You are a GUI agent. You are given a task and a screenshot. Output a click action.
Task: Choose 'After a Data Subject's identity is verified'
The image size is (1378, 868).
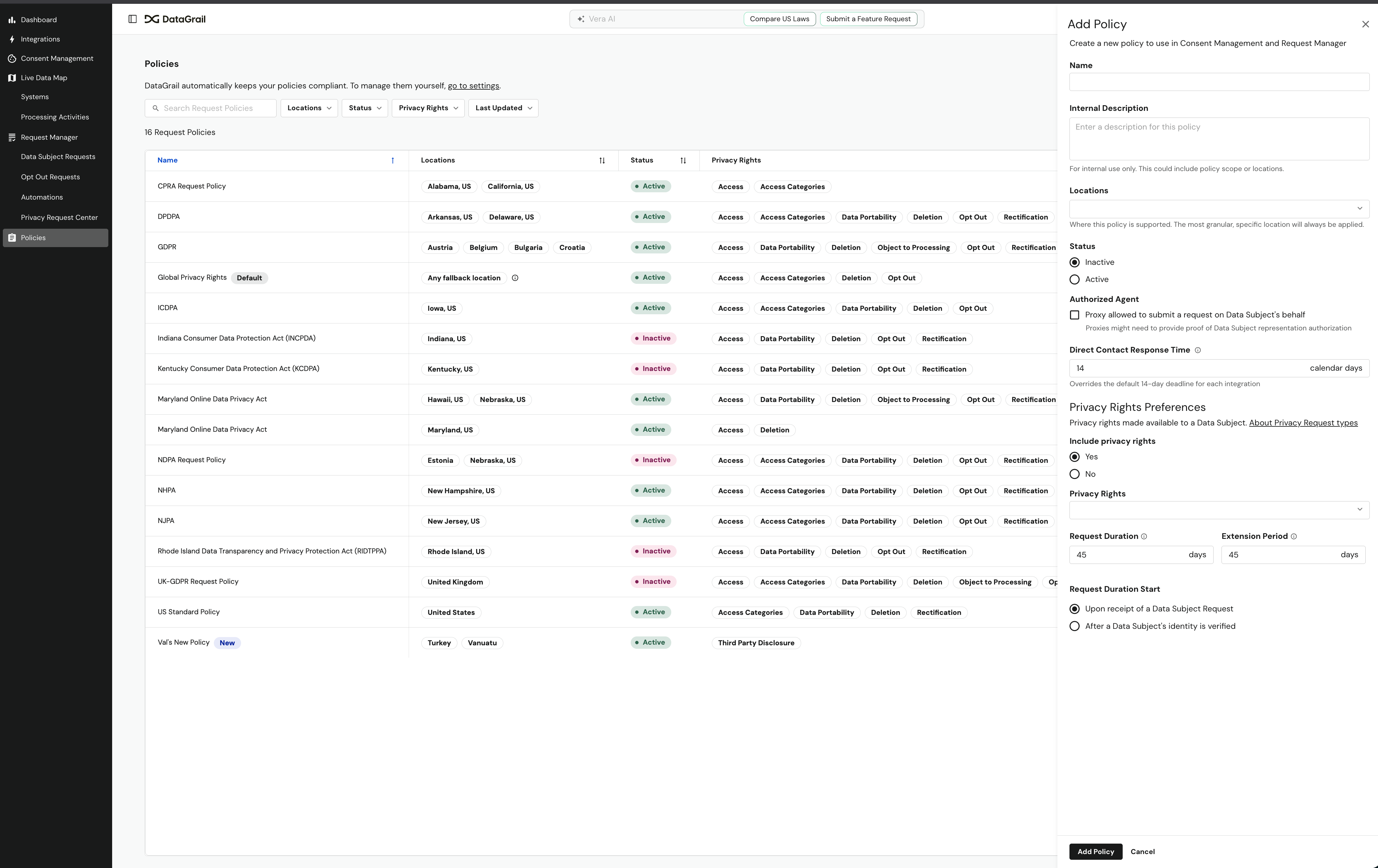tap(1075, 626)
